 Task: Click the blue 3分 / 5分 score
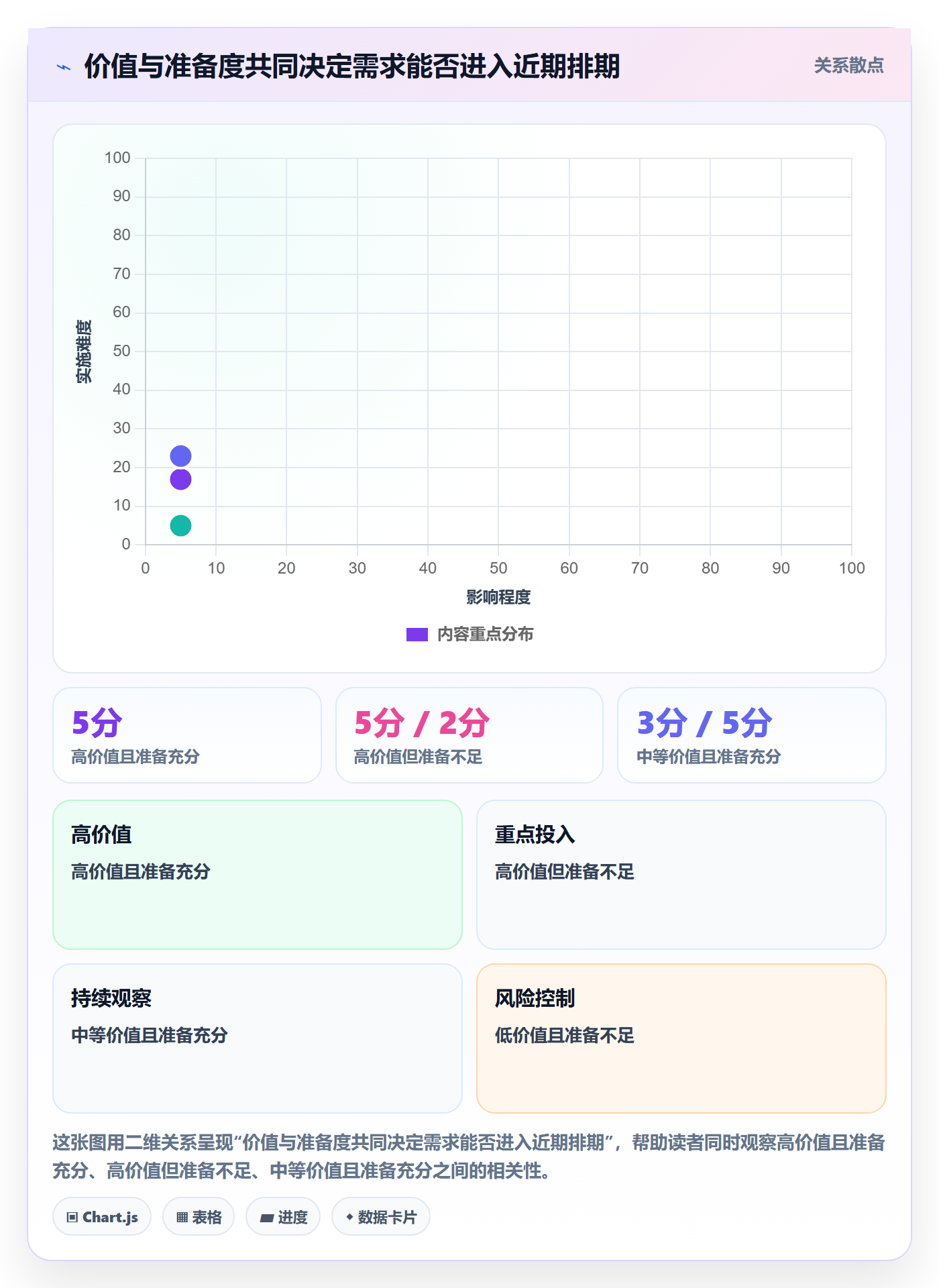click(704, 723)
